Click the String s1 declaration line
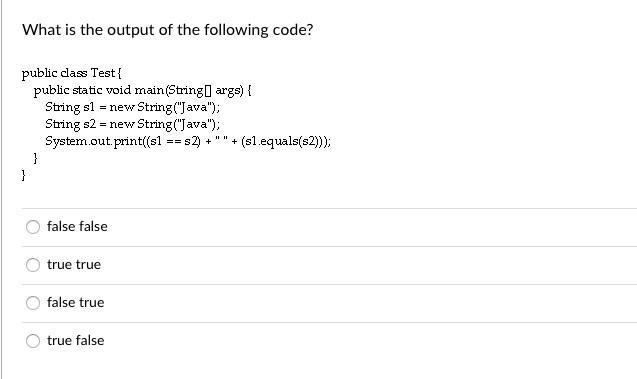This screenshot has width=637, height=379. [x=132, y=107]
